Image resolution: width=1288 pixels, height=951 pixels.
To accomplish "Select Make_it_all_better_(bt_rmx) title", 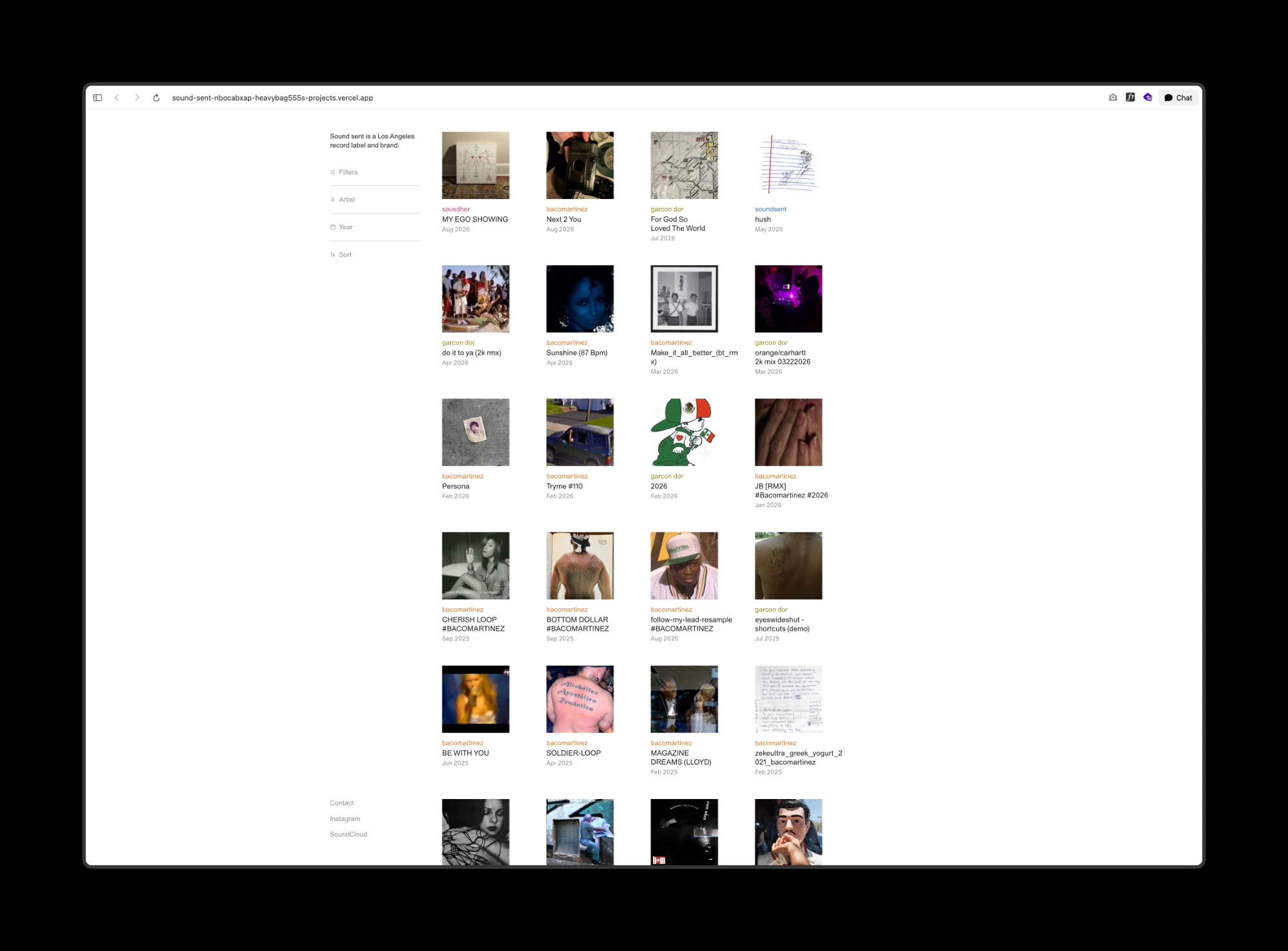I will 694,357.
